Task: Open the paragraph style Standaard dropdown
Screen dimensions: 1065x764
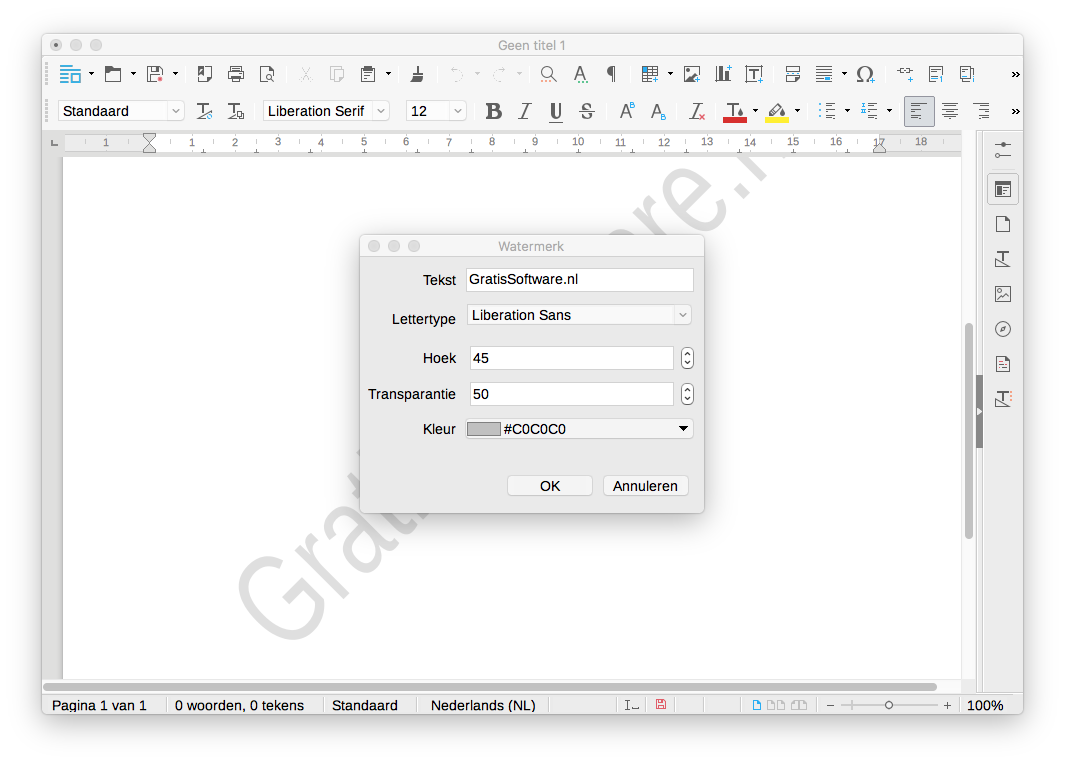Action: point(176,111)
